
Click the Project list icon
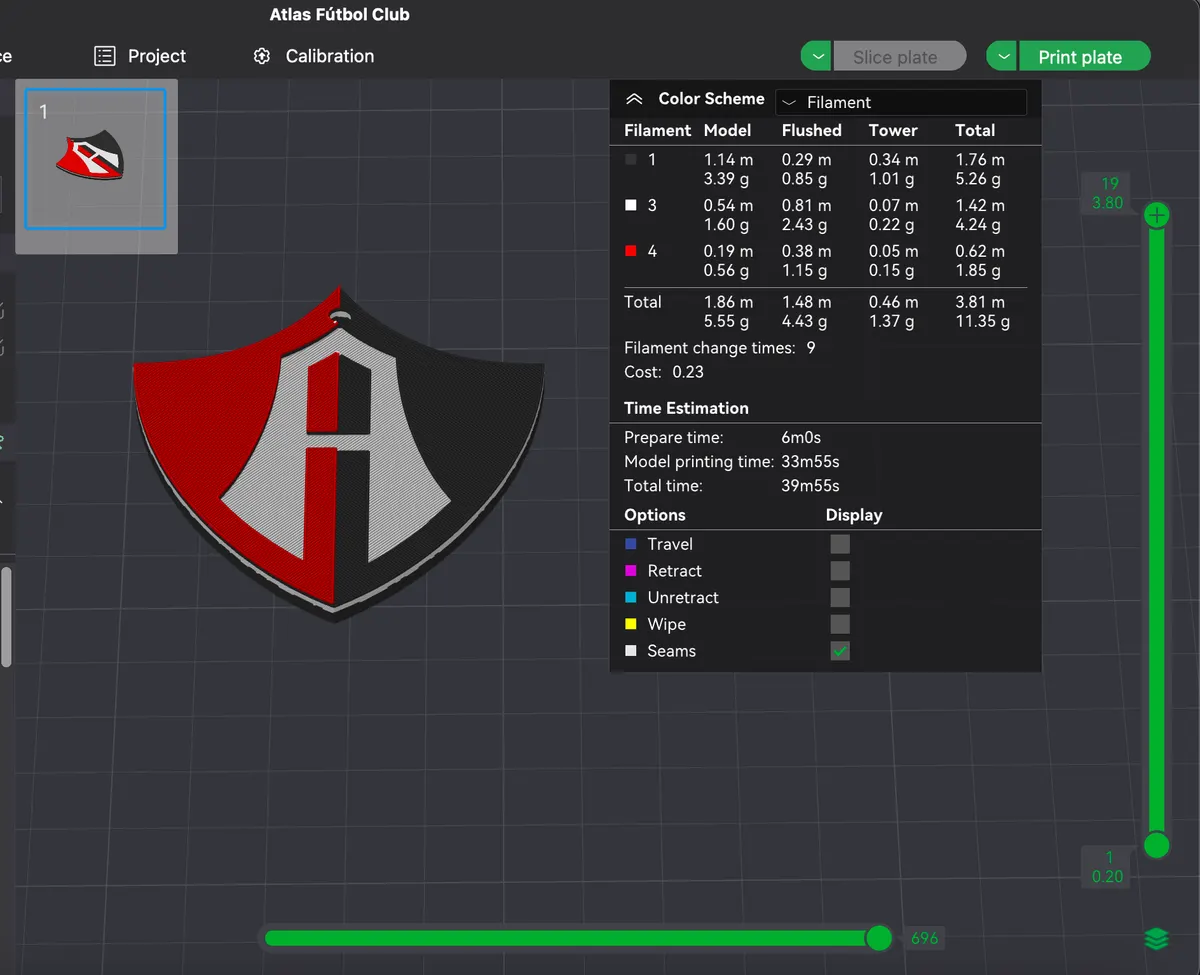click(105, 56)
